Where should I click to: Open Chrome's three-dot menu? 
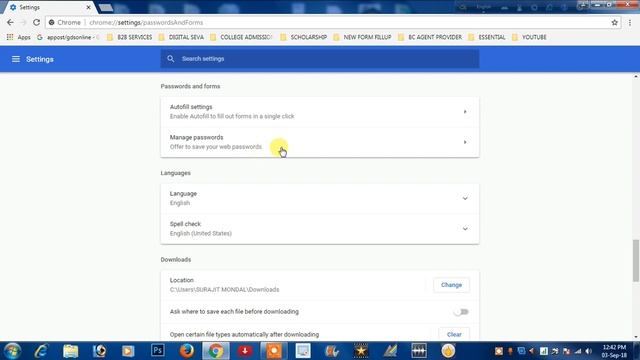(x=630, y=22)
